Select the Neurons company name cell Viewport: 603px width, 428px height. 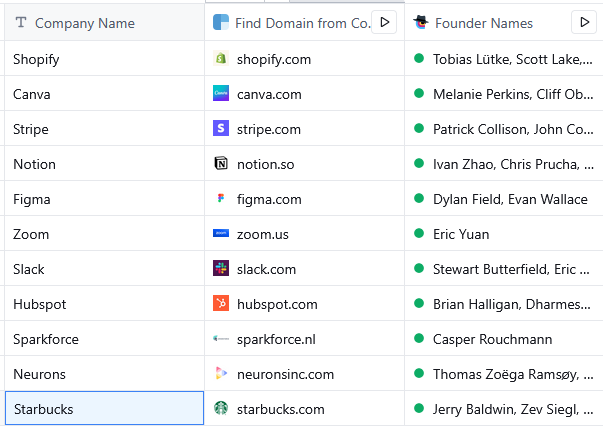(104, 373)
